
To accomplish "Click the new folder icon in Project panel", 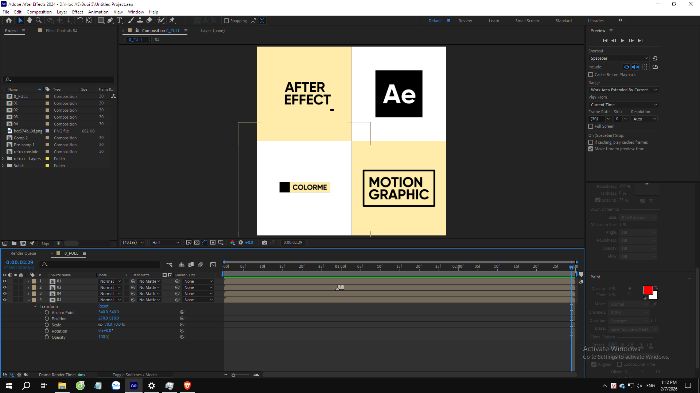I will [x=14, y=243].
